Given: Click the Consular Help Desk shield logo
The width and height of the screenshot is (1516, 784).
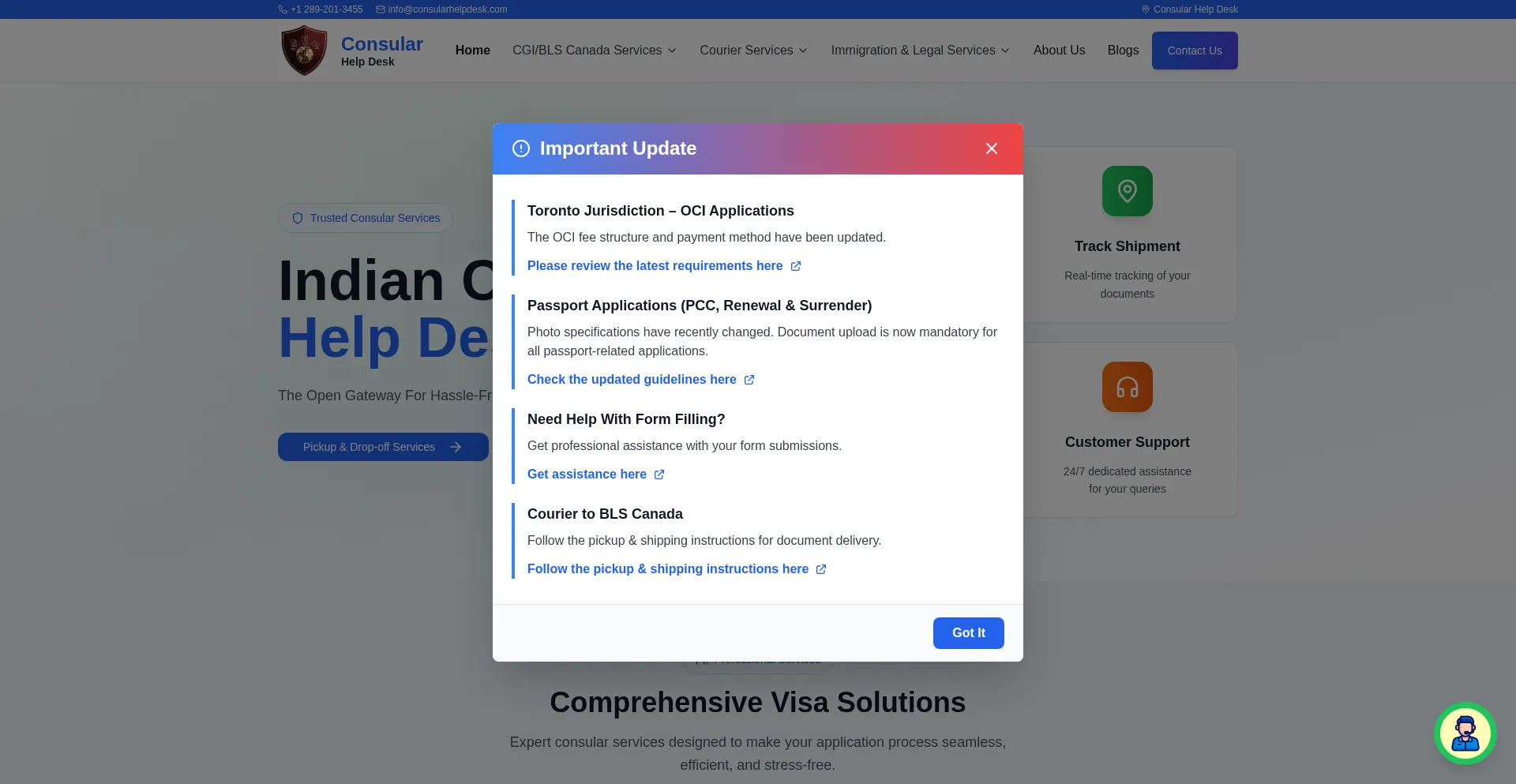Looking at the screenshot, I should point(304,51).
